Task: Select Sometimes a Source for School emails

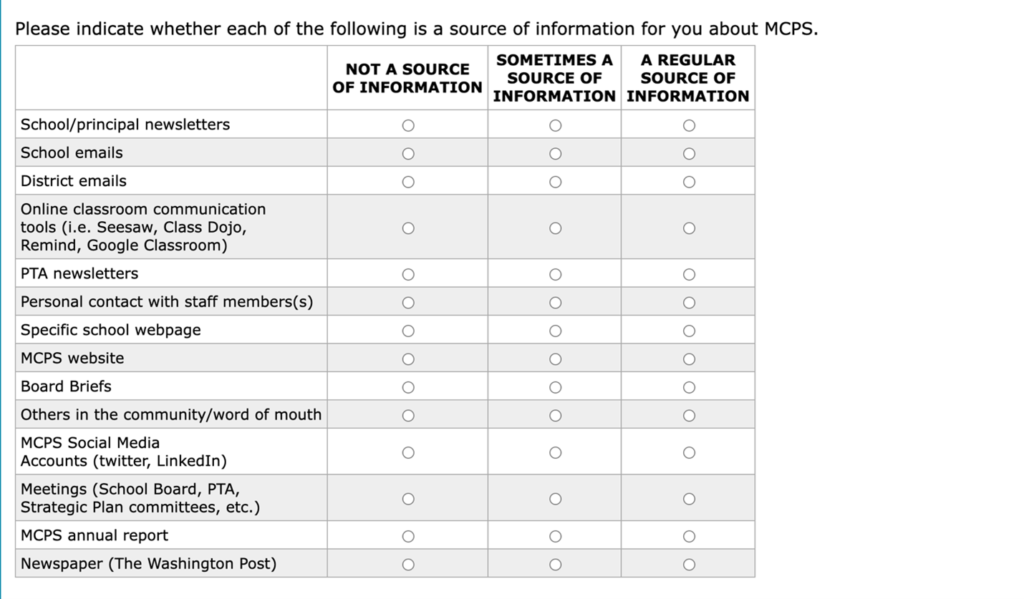Action: click(x=555, y=154)
